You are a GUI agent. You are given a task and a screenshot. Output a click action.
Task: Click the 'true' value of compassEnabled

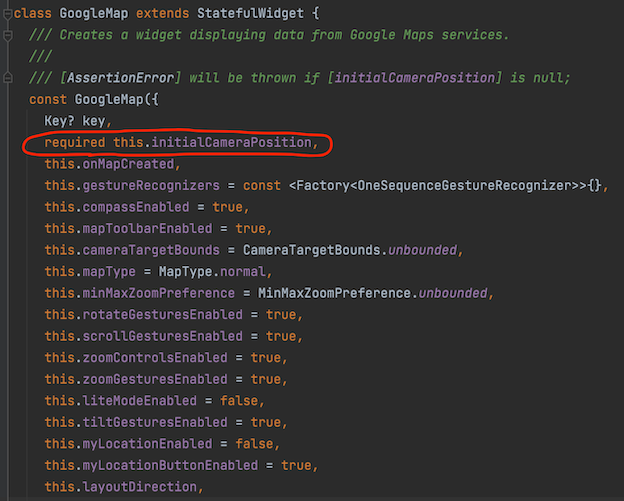(x=227, y=207)
